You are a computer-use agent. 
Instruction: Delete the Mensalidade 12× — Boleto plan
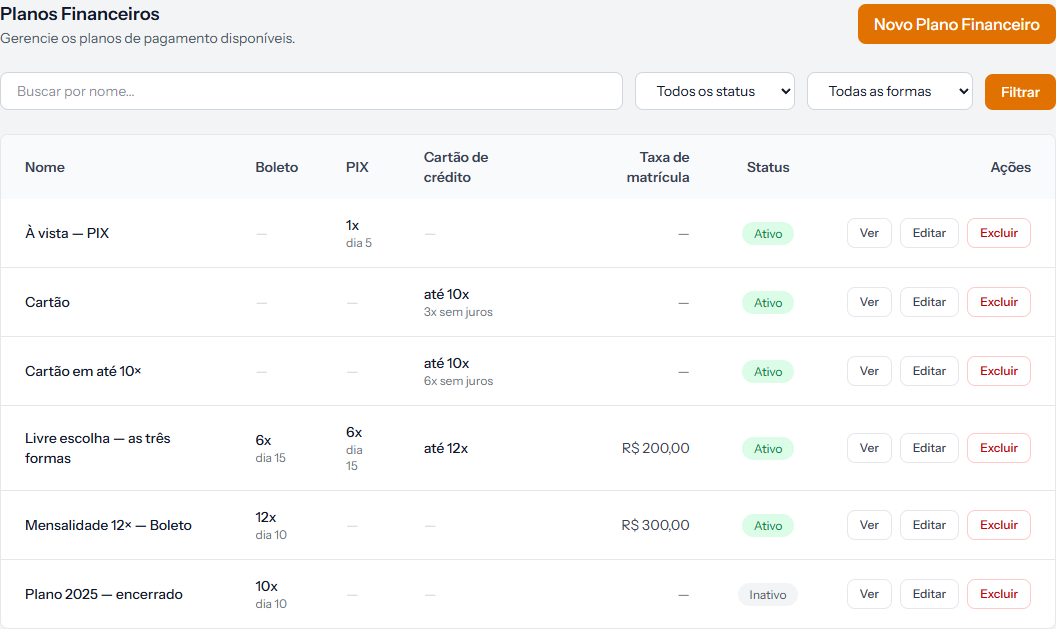pos(999,525)
